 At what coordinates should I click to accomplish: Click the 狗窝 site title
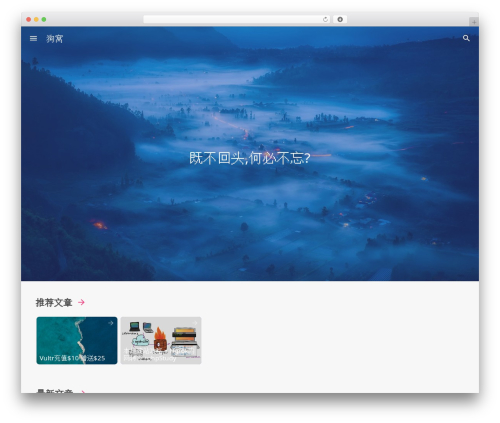pos(54,39)
